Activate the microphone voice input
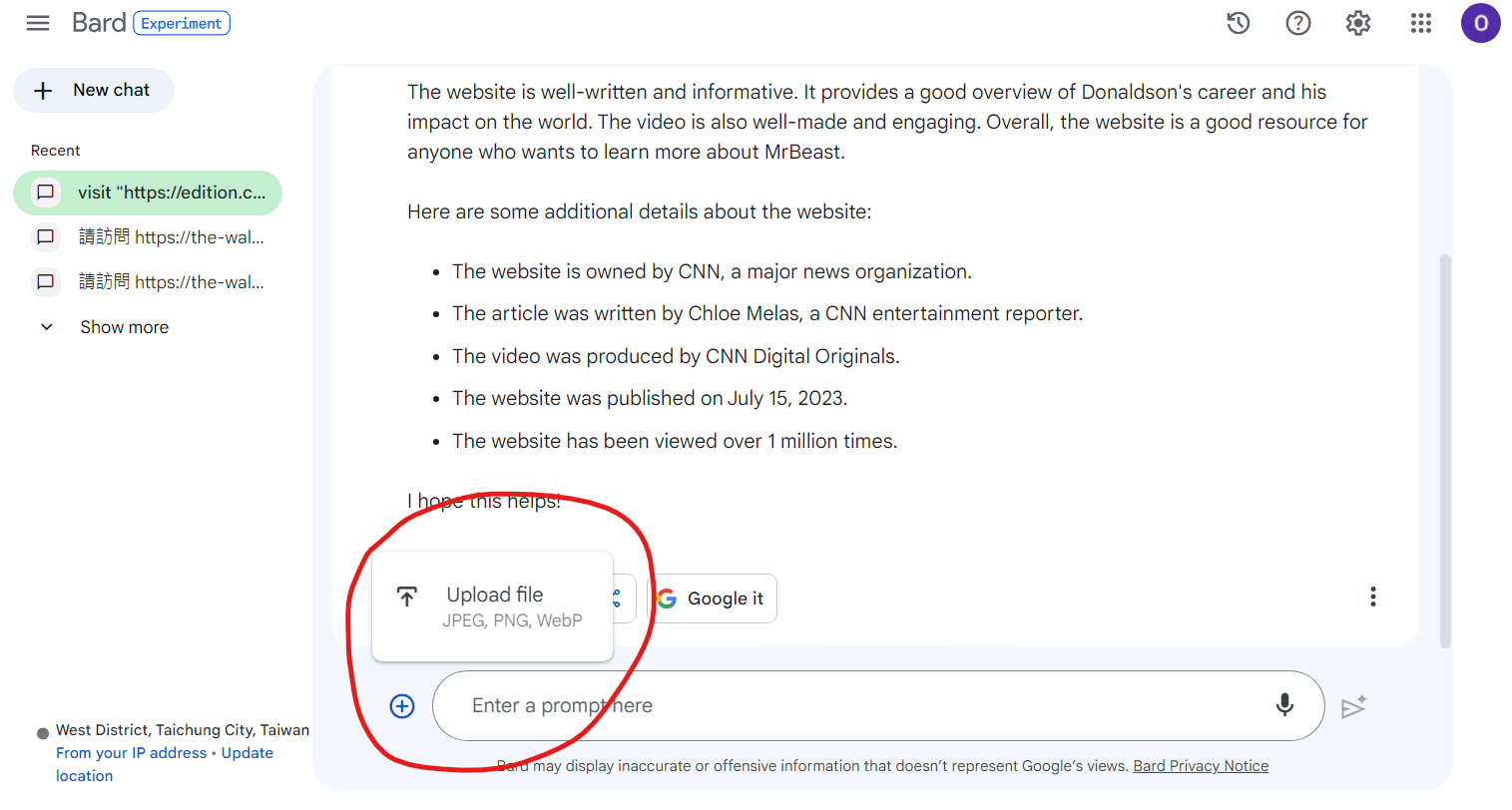 (x=1284, y=705)
